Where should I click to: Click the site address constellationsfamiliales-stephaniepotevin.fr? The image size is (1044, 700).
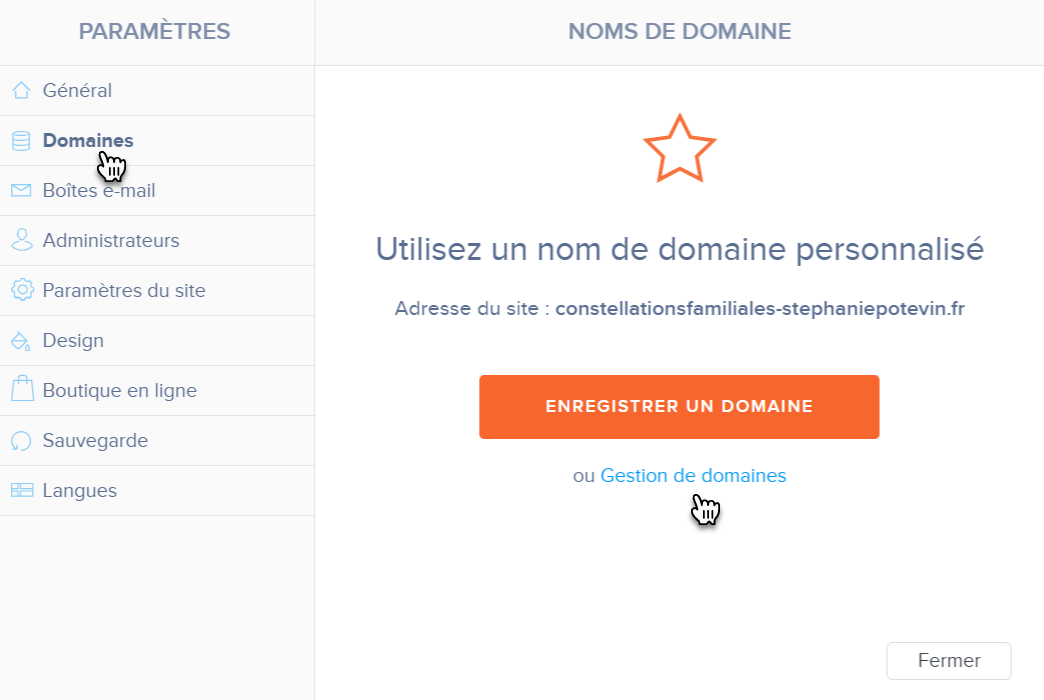[x=759, y=308]
